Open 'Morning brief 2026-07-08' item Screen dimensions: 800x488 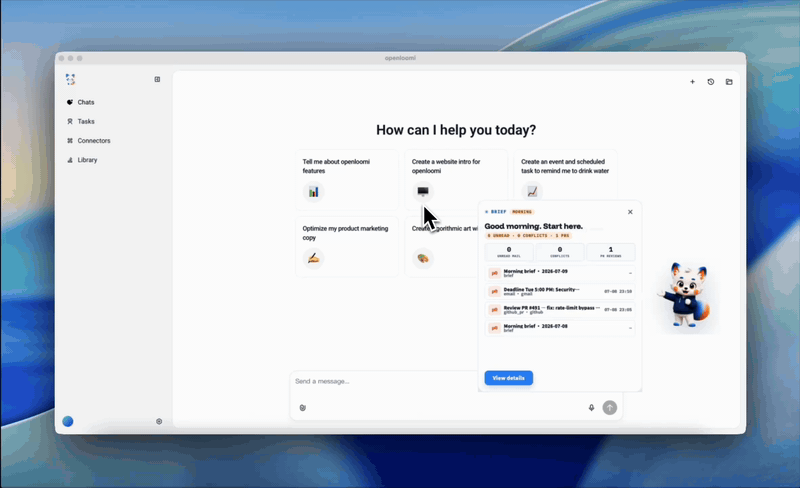[560, 328]
